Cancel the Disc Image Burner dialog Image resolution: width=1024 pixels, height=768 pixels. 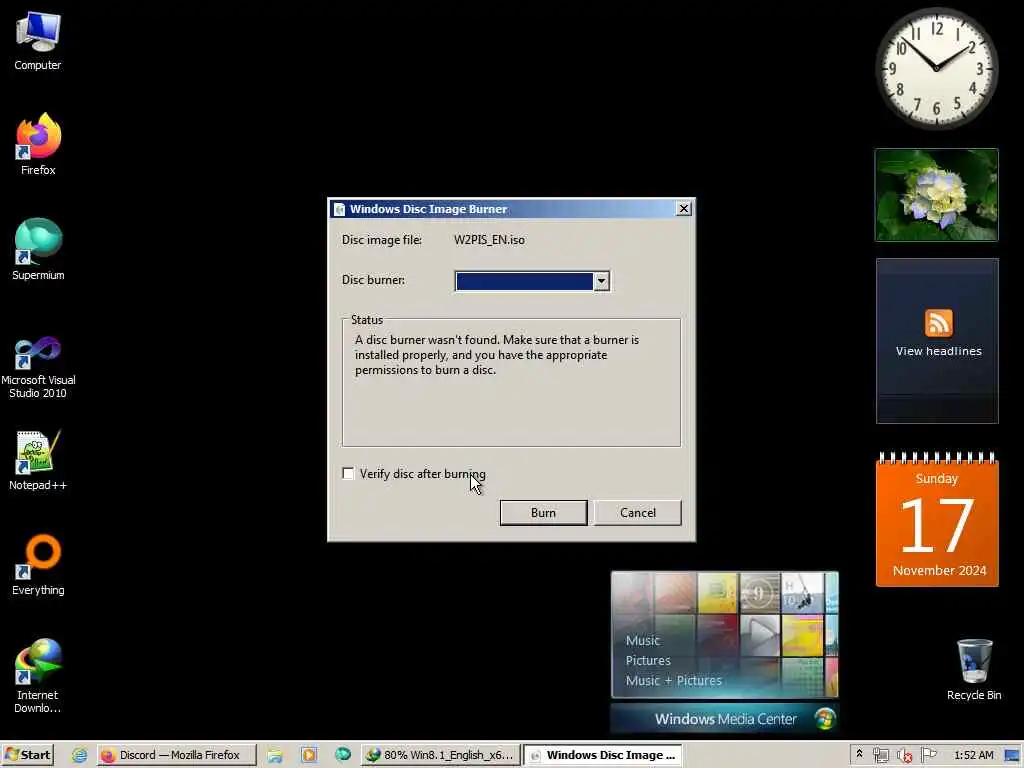[637, 513]
